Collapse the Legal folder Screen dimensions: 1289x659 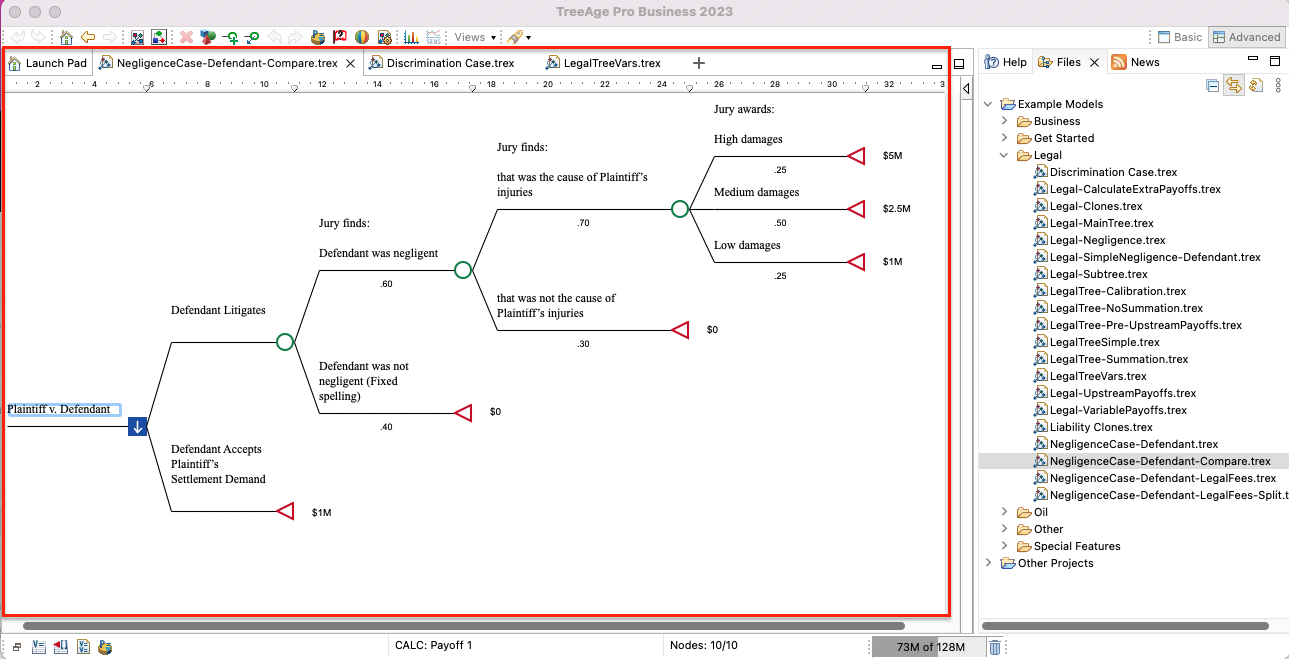pyautogui.click(x=1004, y=155)
